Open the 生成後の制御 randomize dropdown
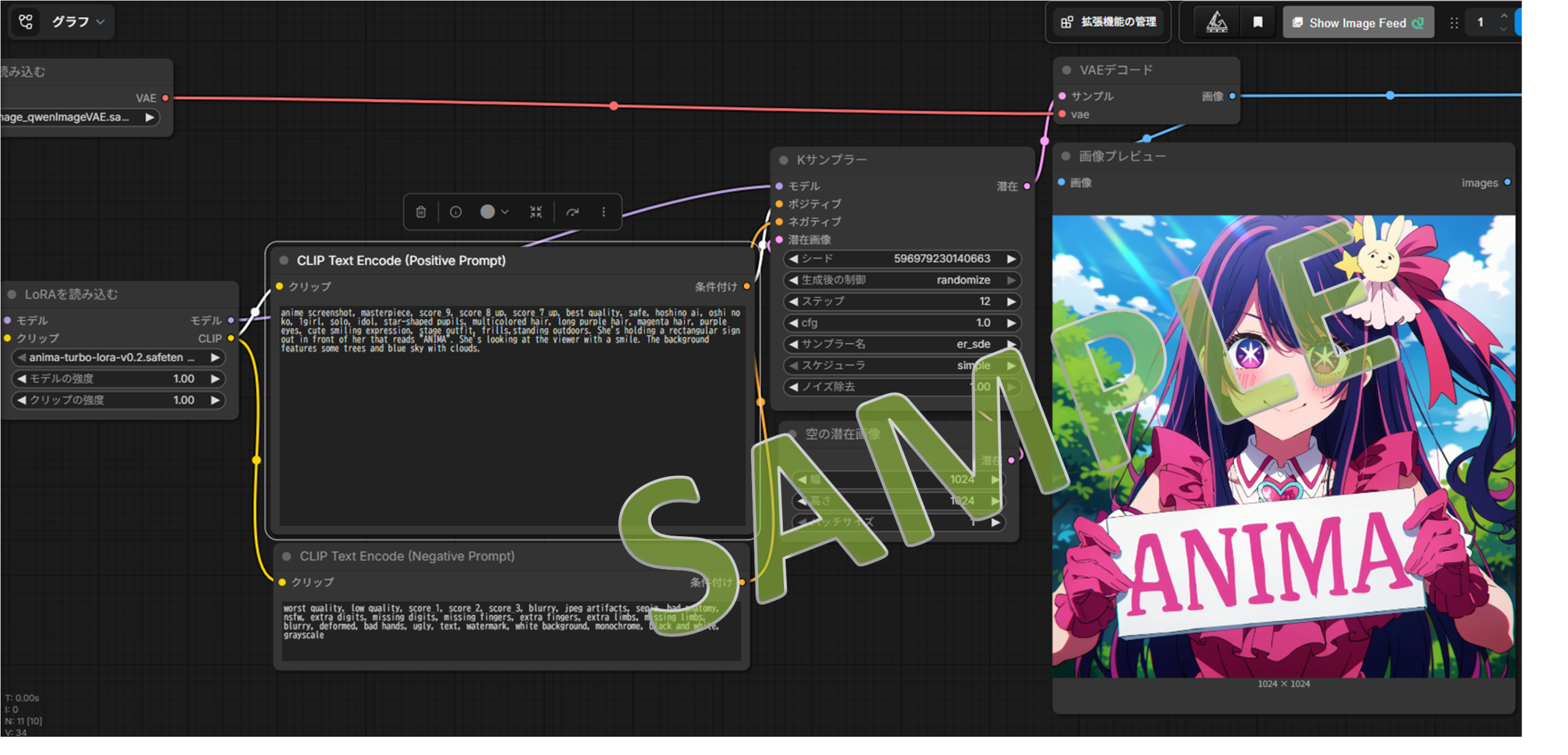Viewport: 1568px width, 755px height. click(x=902, y=280)
